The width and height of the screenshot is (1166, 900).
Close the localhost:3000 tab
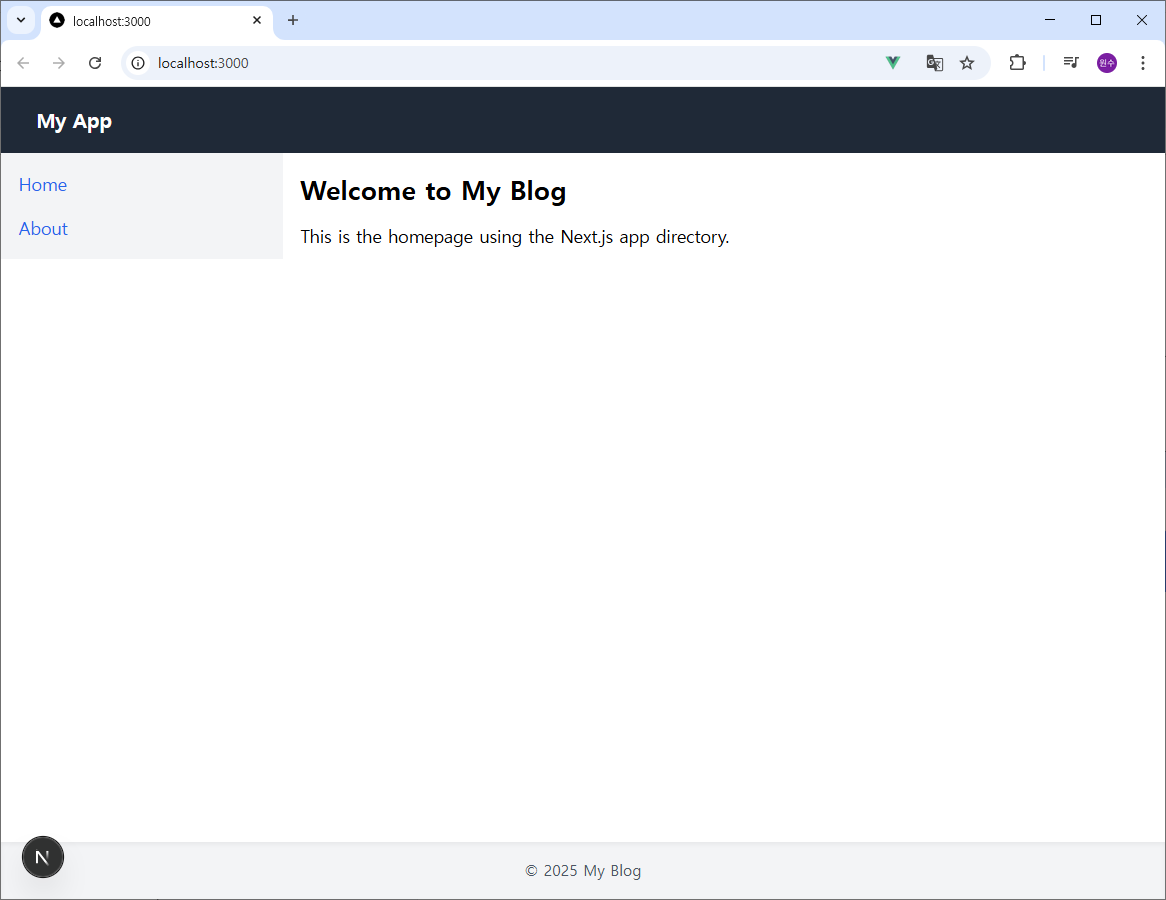257,20
